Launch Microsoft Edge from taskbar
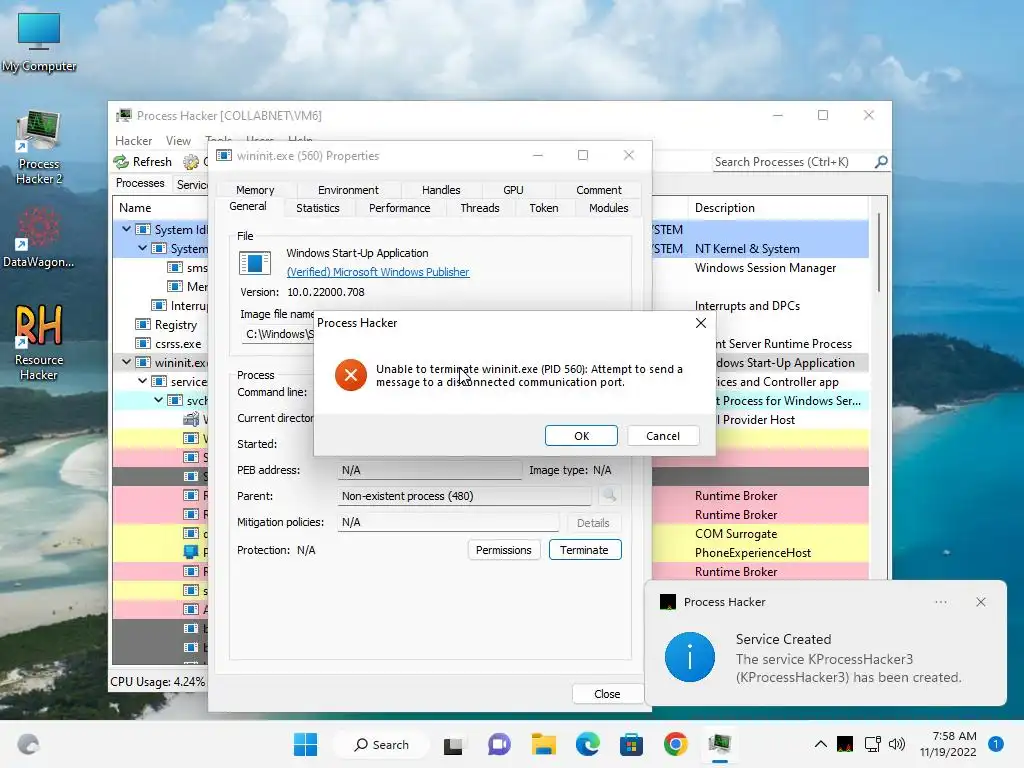This screenshot has width=1024, height=768. coord(588,744)
